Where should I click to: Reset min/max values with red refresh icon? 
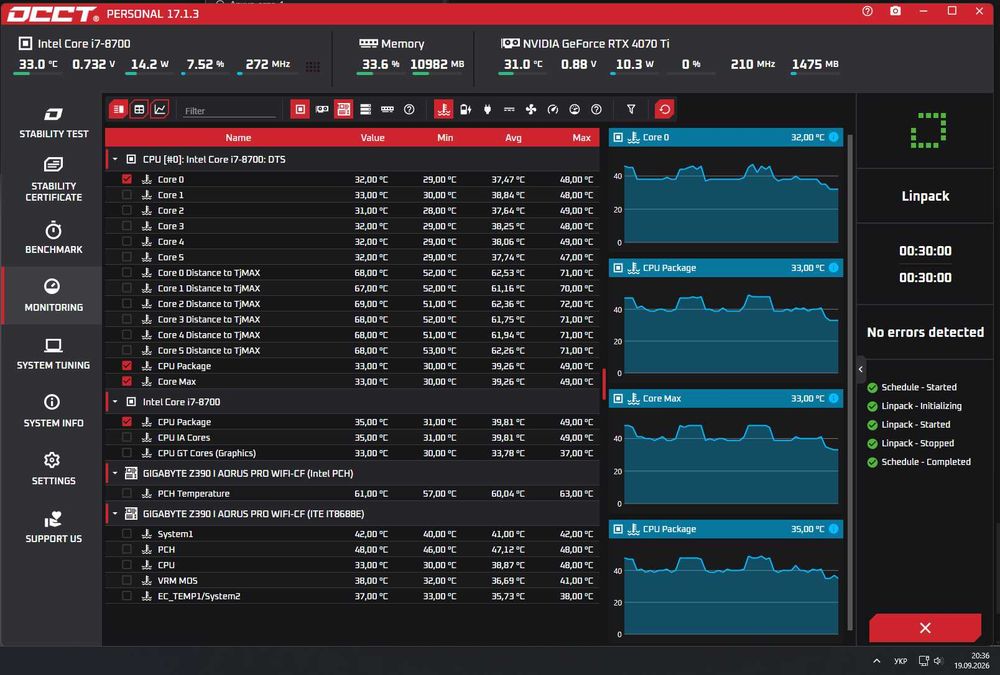point(665,109)
